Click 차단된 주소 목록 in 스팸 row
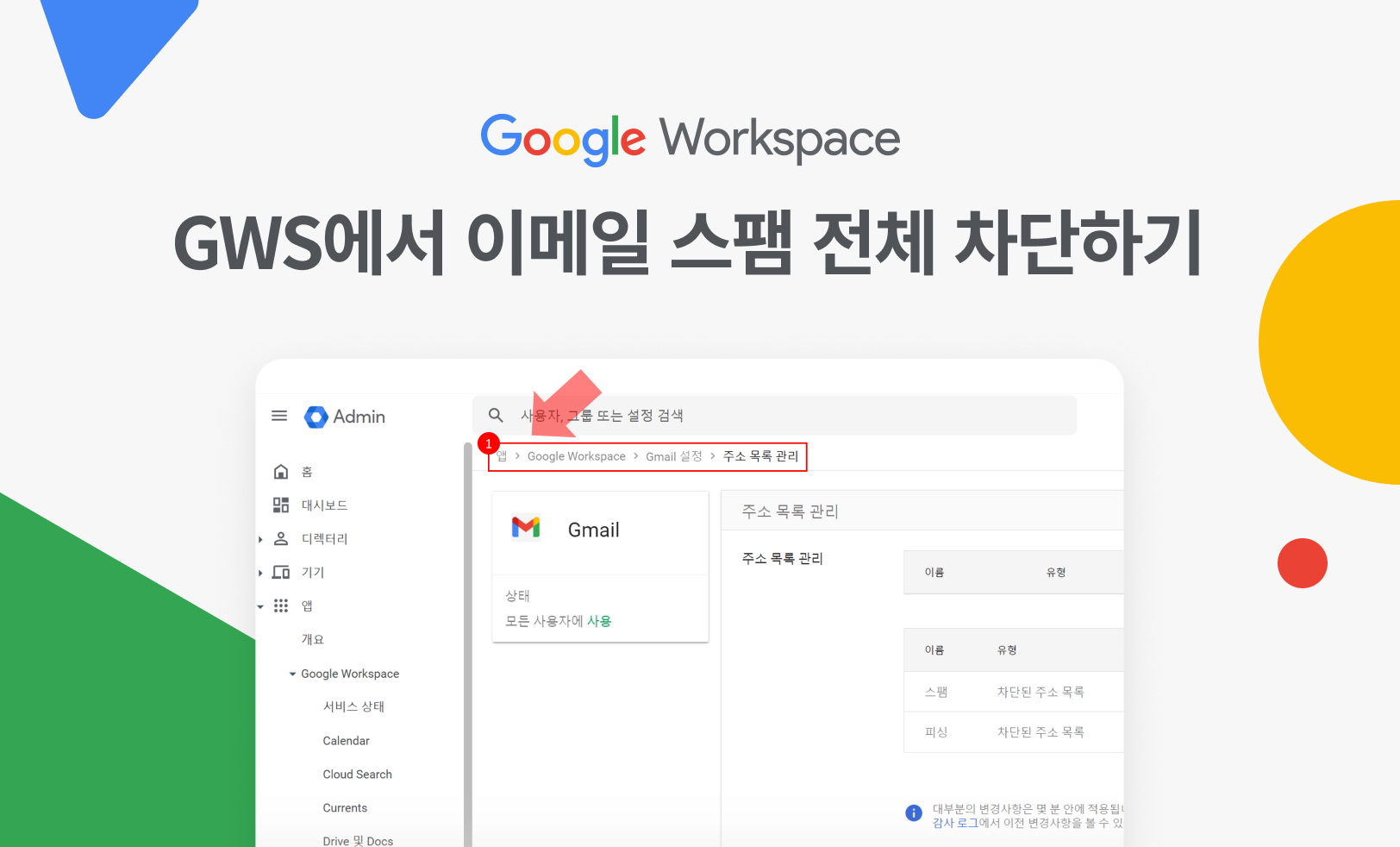 coord(1041,692)
